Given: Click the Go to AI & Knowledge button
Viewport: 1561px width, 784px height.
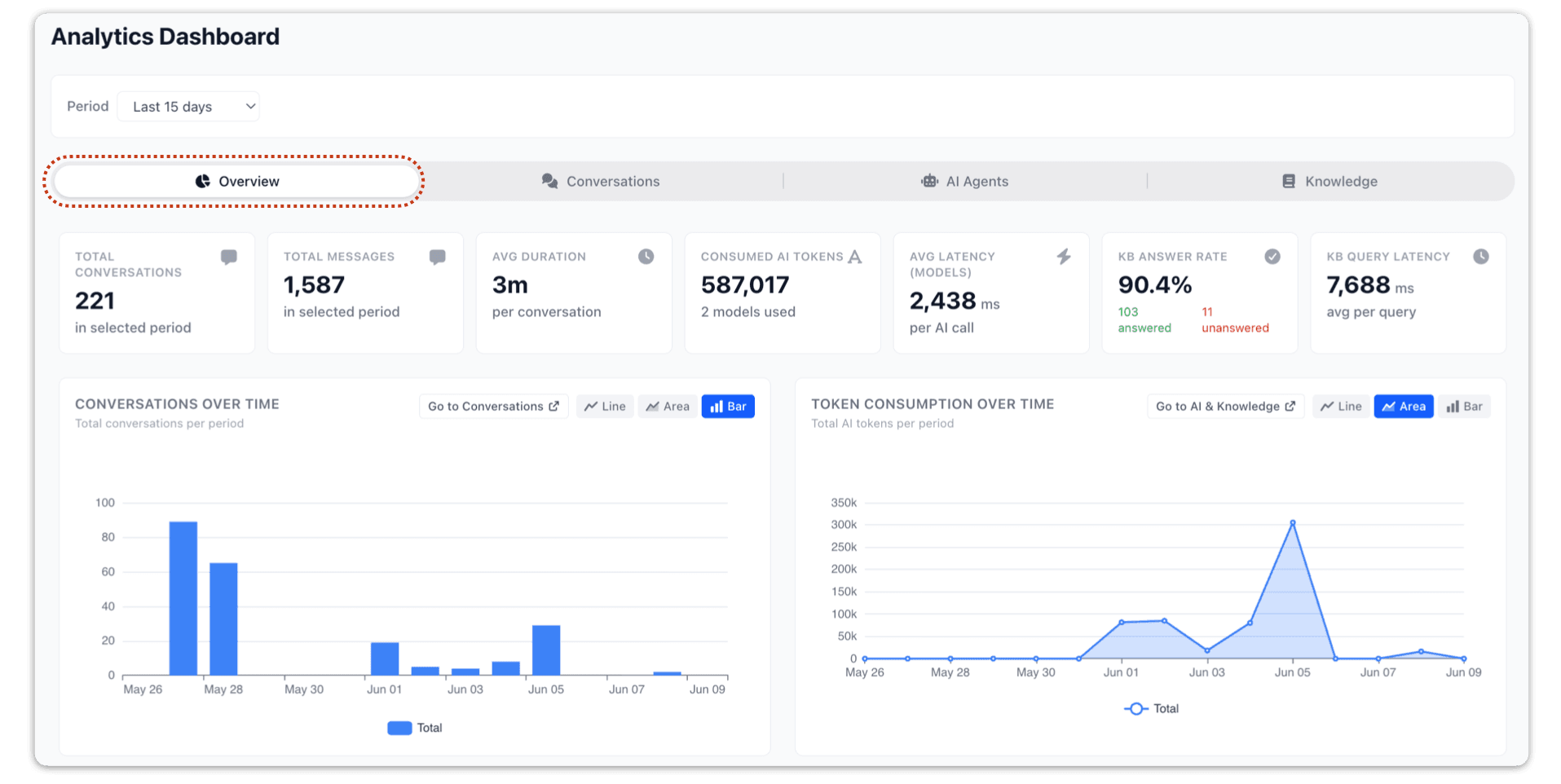Looking at the screenshot, I should (1226, 406).
